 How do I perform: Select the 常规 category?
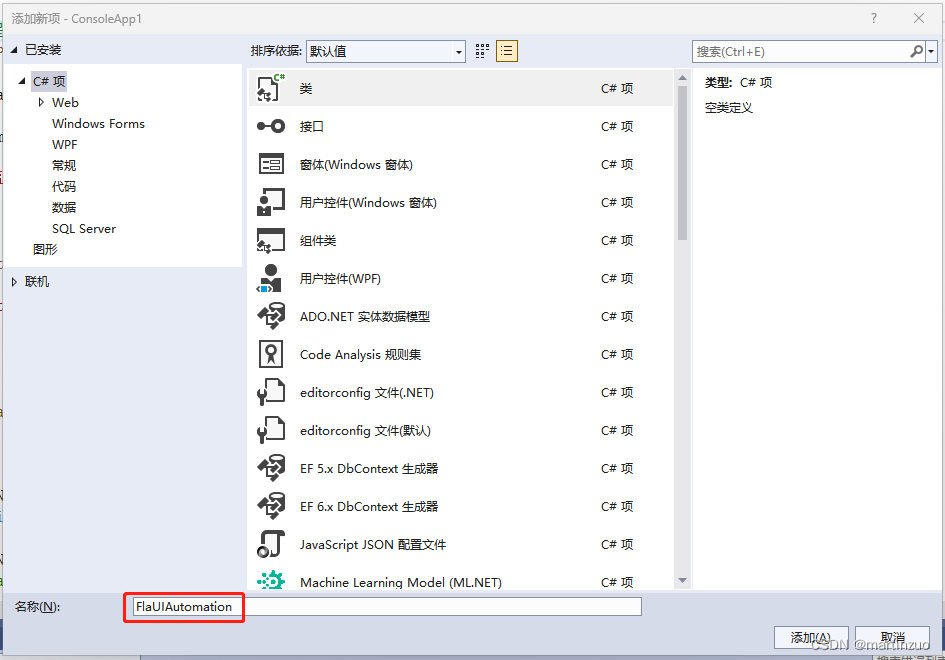click(x=64, y=165)
